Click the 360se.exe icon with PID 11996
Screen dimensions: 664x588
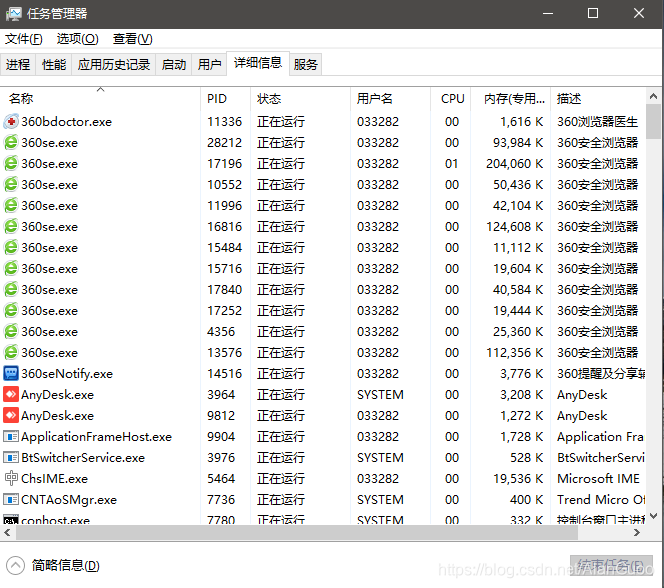(x=11, y=206)
